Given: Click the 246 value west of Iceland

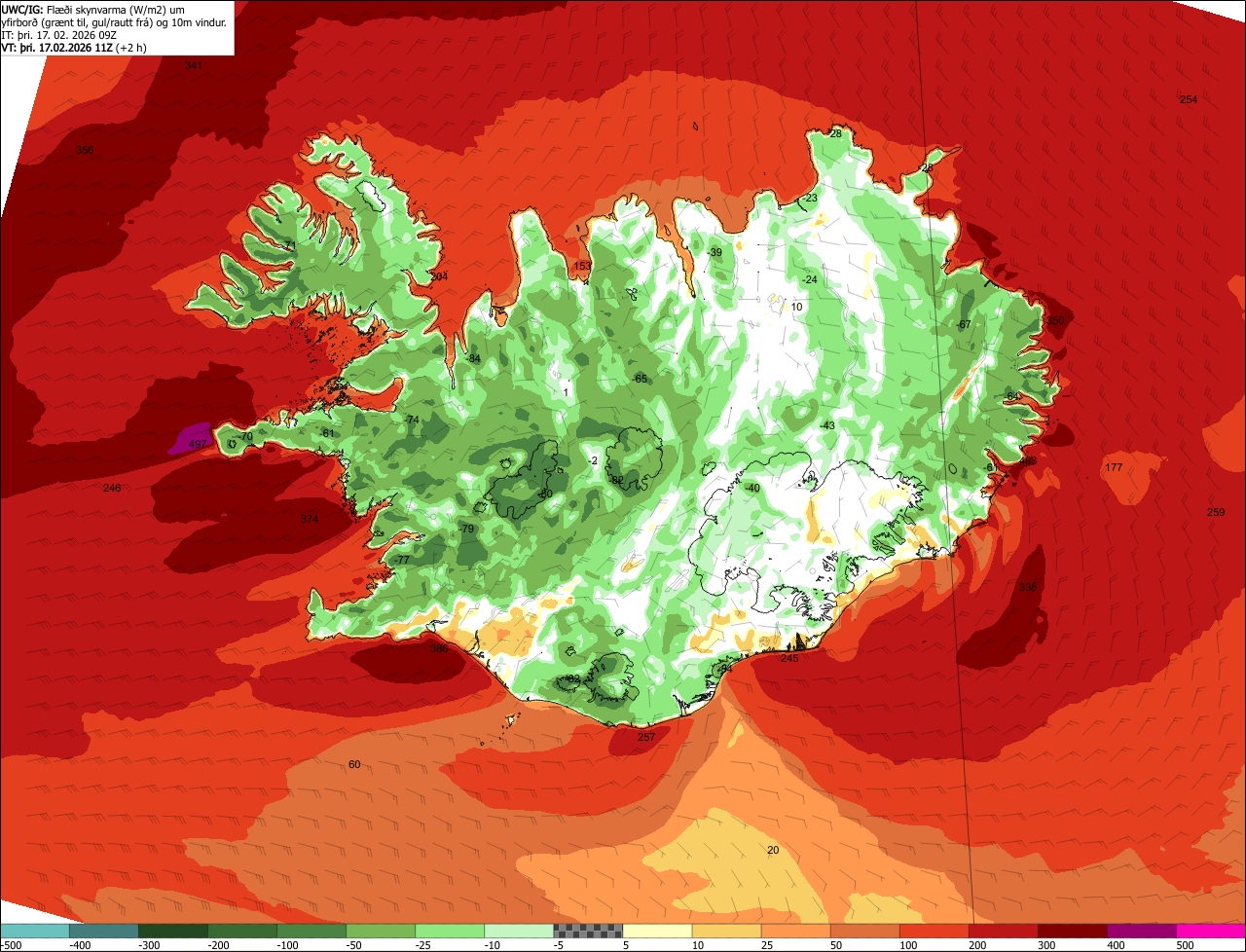Looking at the screenshot, I should point(112,488).
